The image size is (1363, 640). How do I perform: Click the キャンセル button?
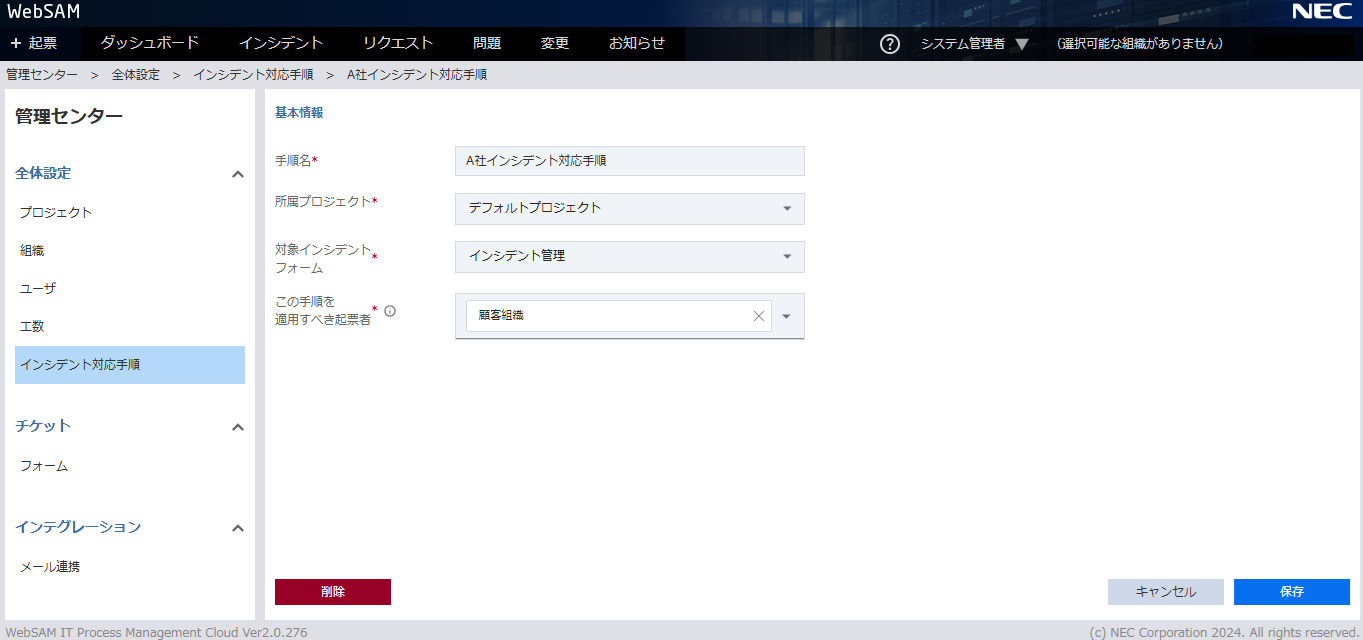[x=1165, y=592]
